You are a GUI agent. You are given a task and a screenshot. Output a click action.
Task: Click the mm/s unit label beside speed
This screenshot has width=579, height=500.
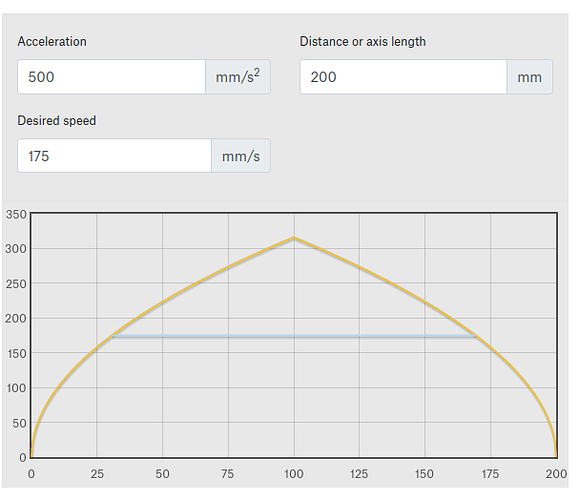pyautogui.click(x=241, y=155)
